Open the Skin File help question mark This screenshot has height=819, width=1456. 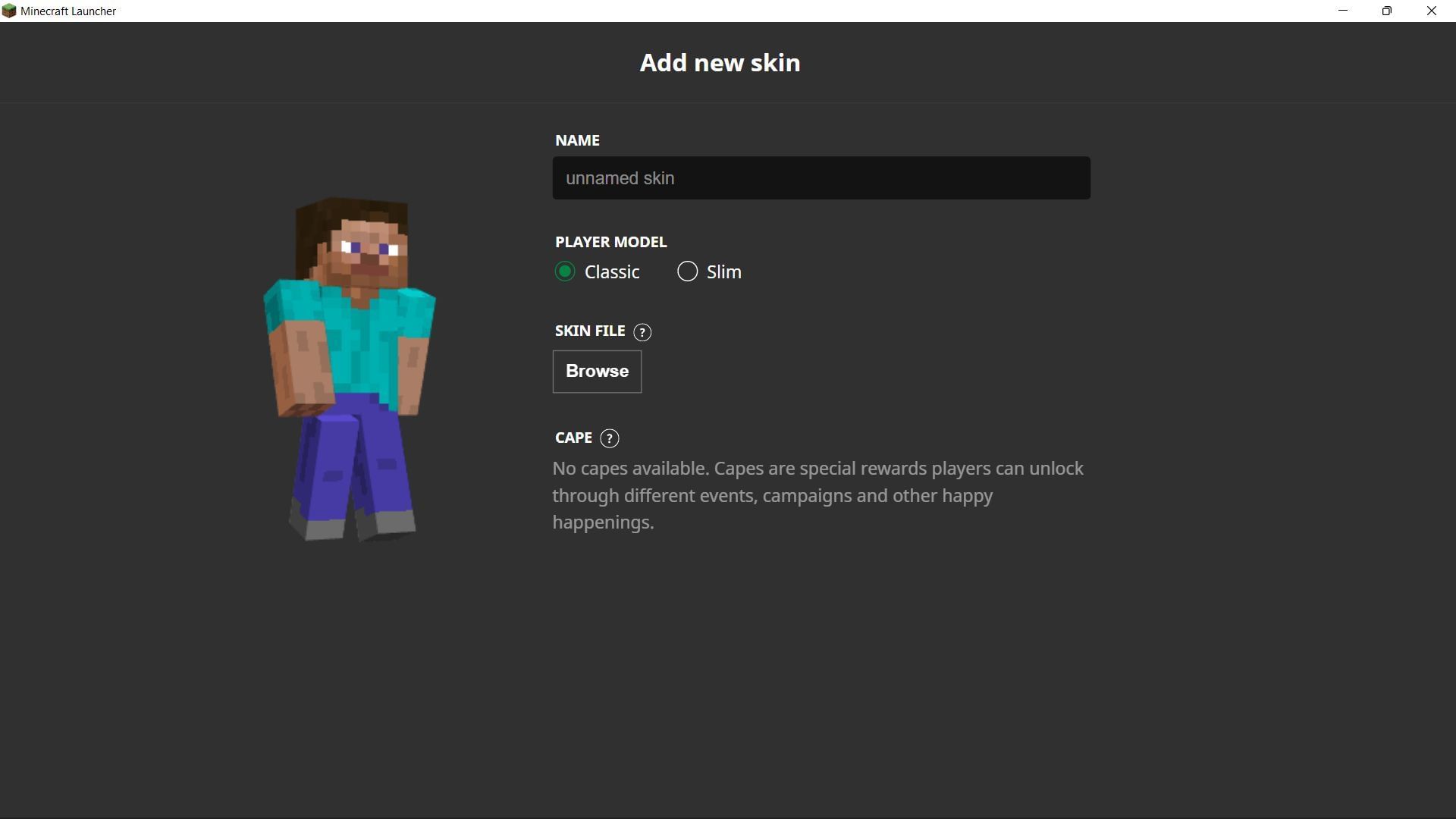point(642,332)
